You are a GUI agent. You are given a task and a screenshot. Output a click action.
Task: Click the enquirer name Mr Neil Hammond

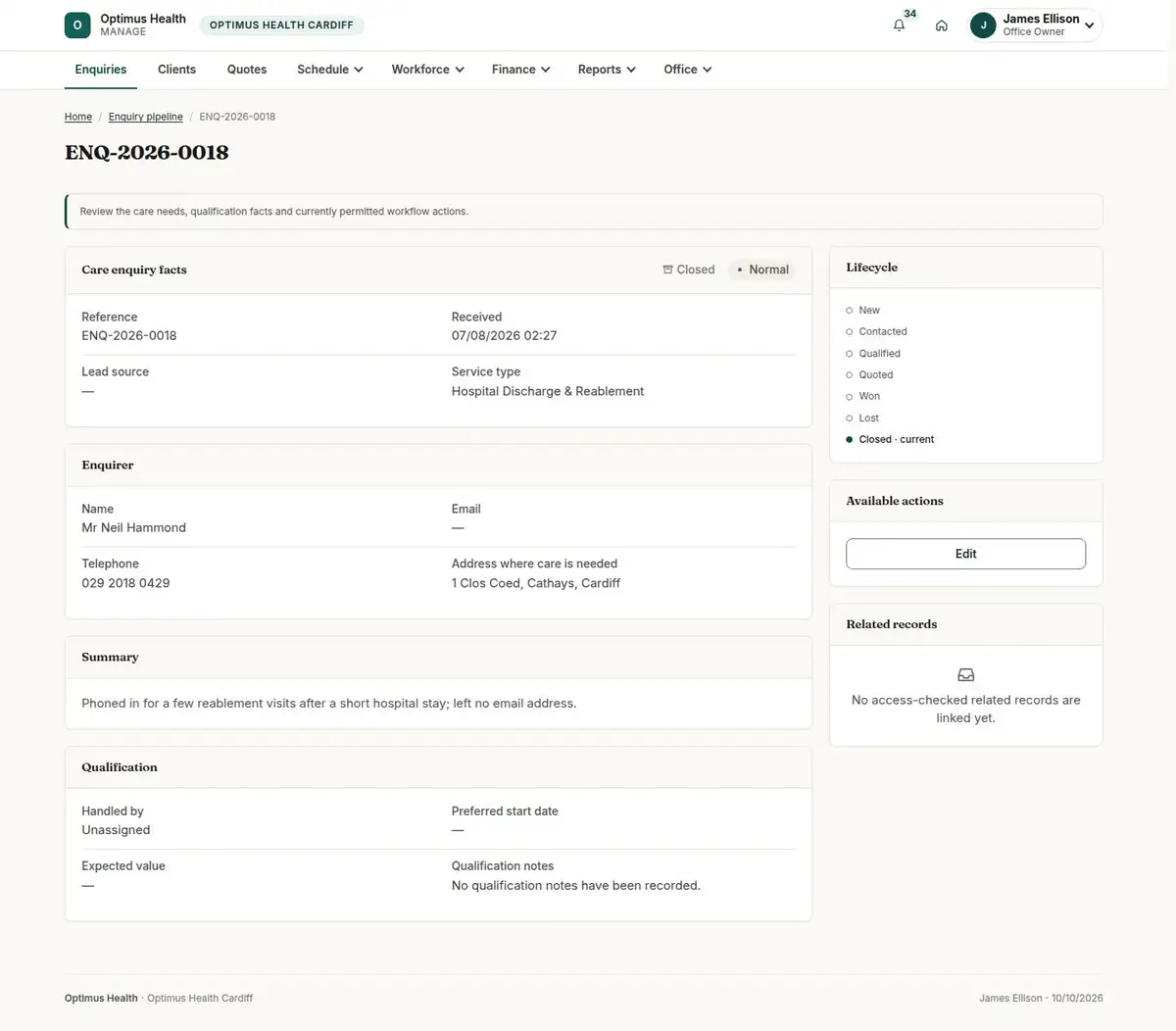[x=133, y=528]
